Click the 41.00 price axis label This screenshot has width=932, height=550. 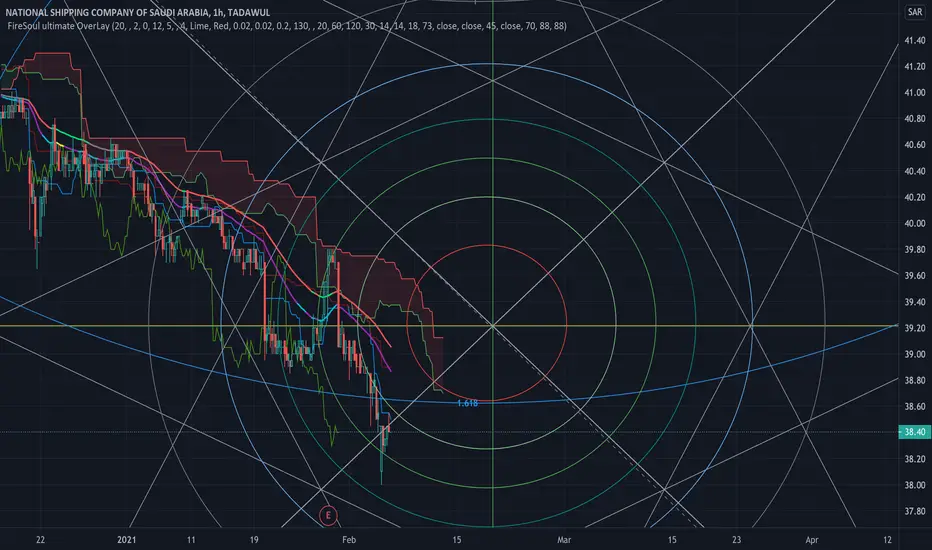tap(915, 93)
